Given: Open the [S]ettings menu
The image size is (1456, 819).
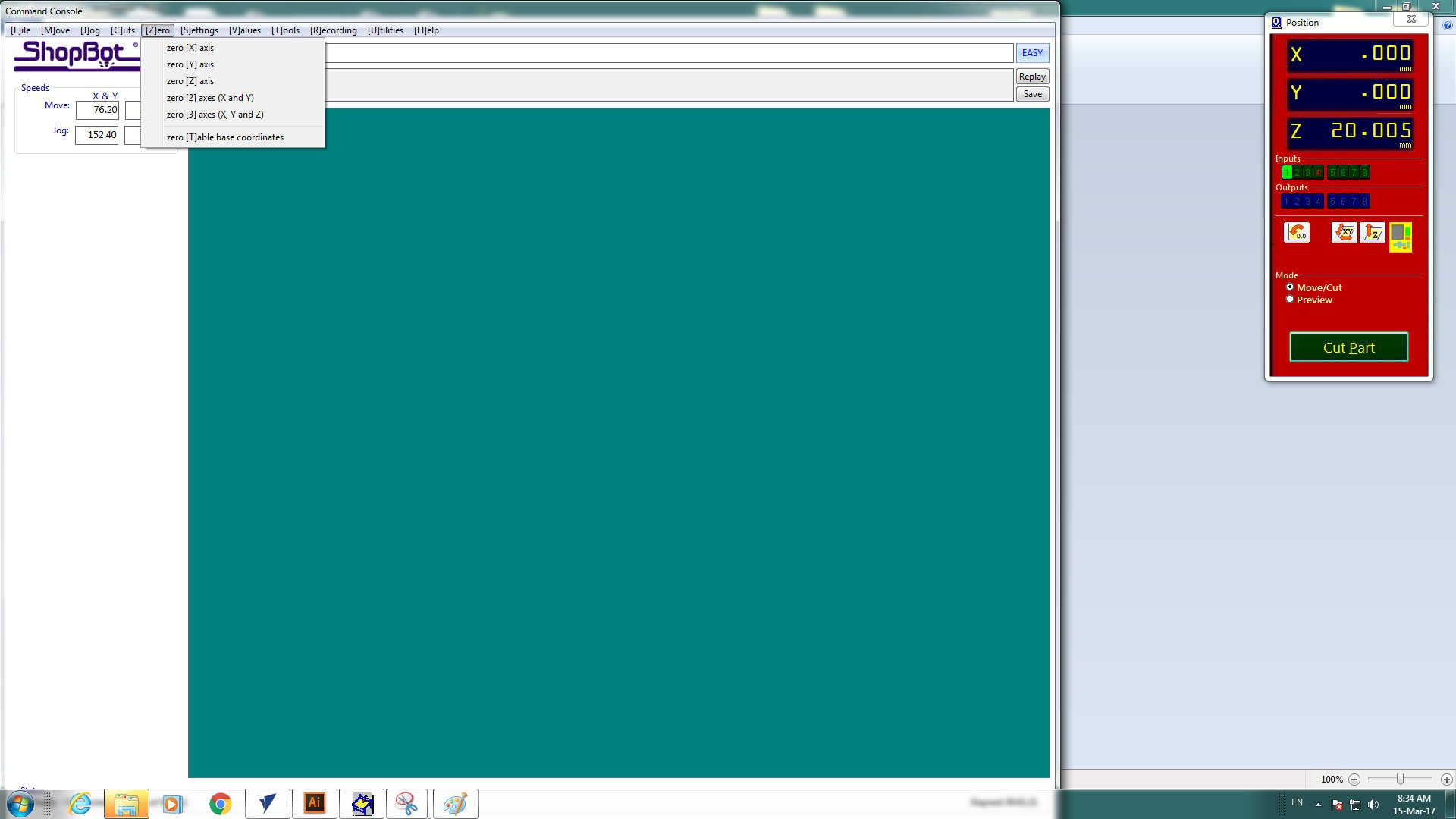Looking at the screenshot, I should pyautogui.click(x=199, y=30).
